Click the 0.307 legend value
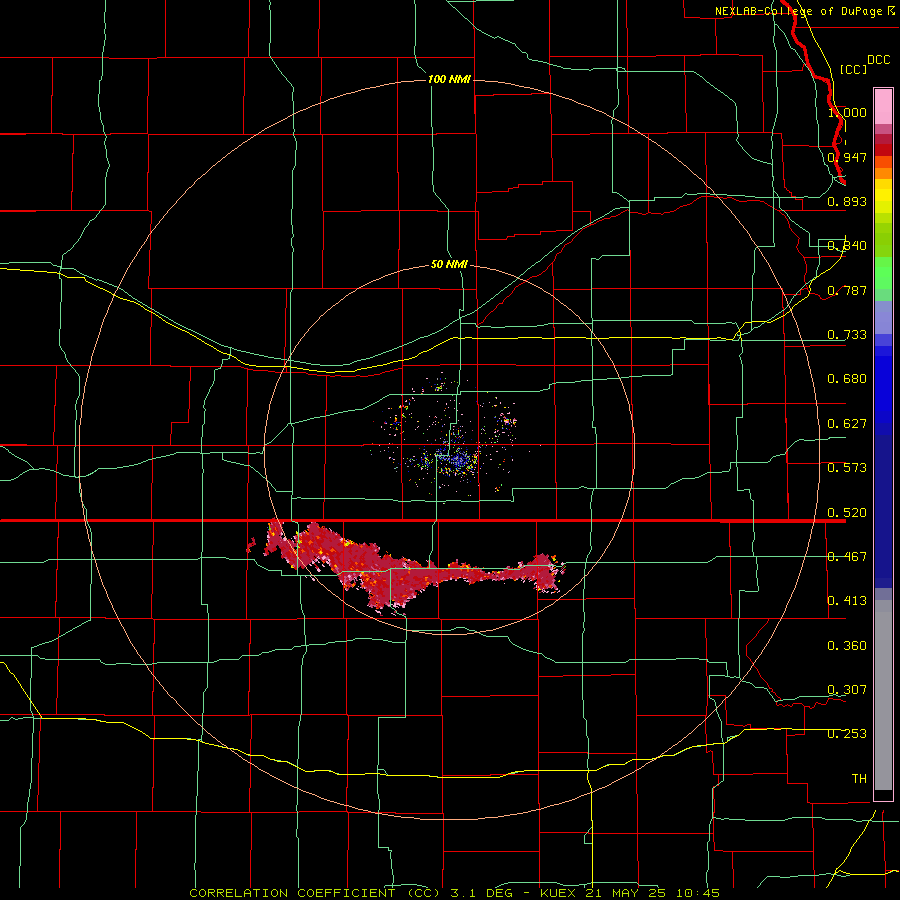 pos(847,690)
